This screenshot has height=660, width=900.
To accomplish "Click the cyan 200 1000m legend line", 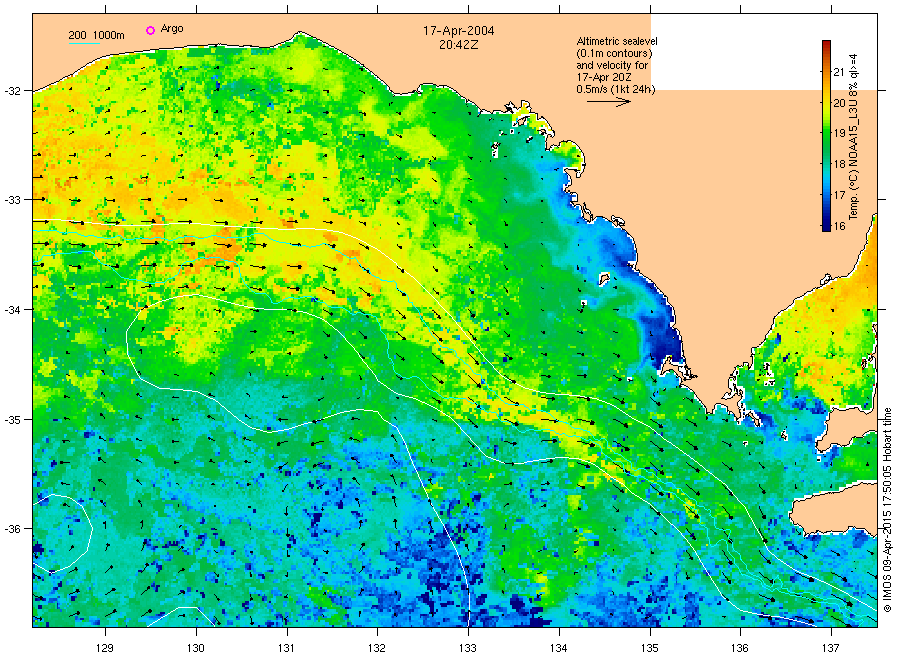I will click(84, 43).
